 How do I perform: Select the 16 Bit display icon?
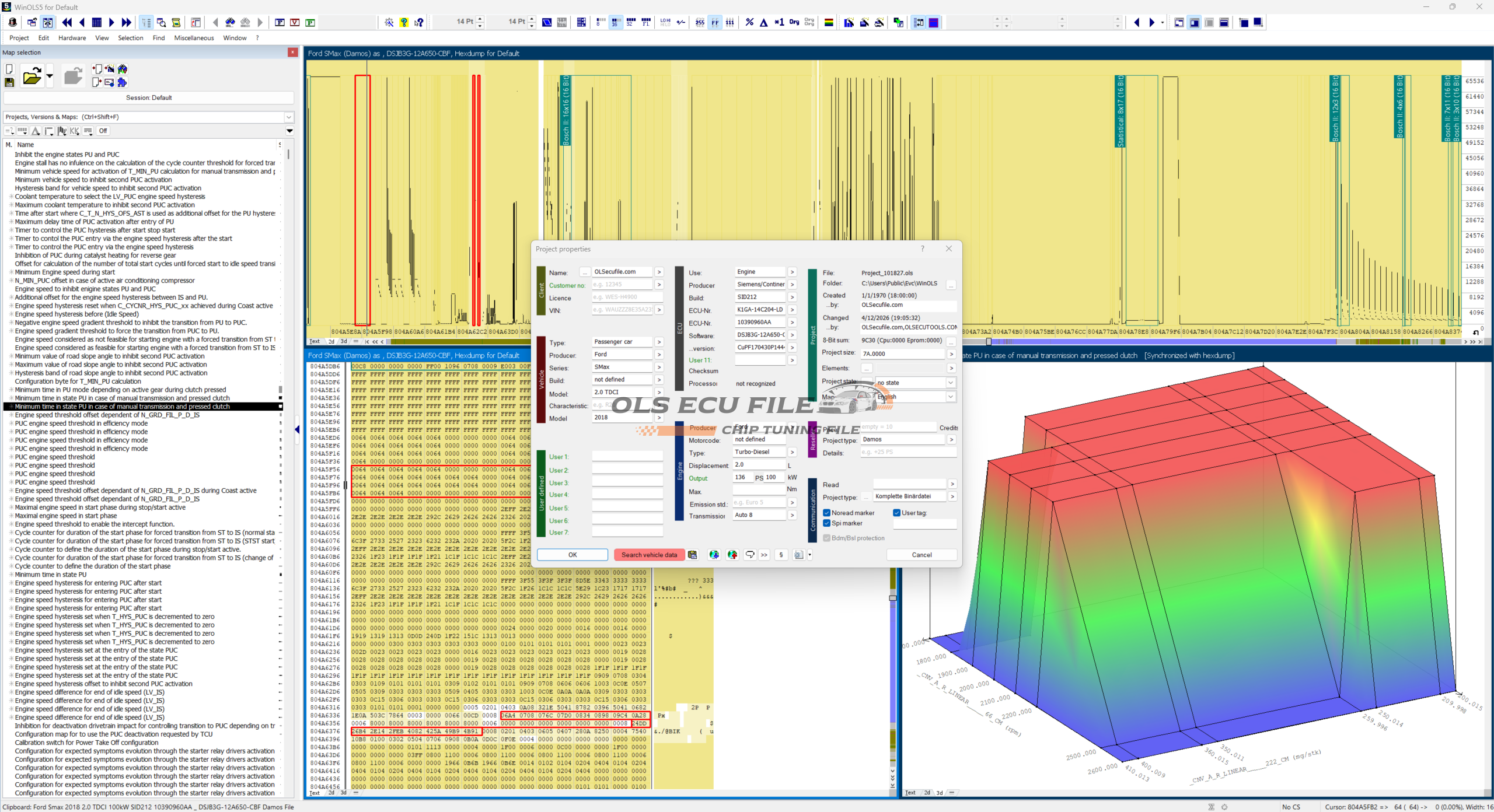point(615,23)
